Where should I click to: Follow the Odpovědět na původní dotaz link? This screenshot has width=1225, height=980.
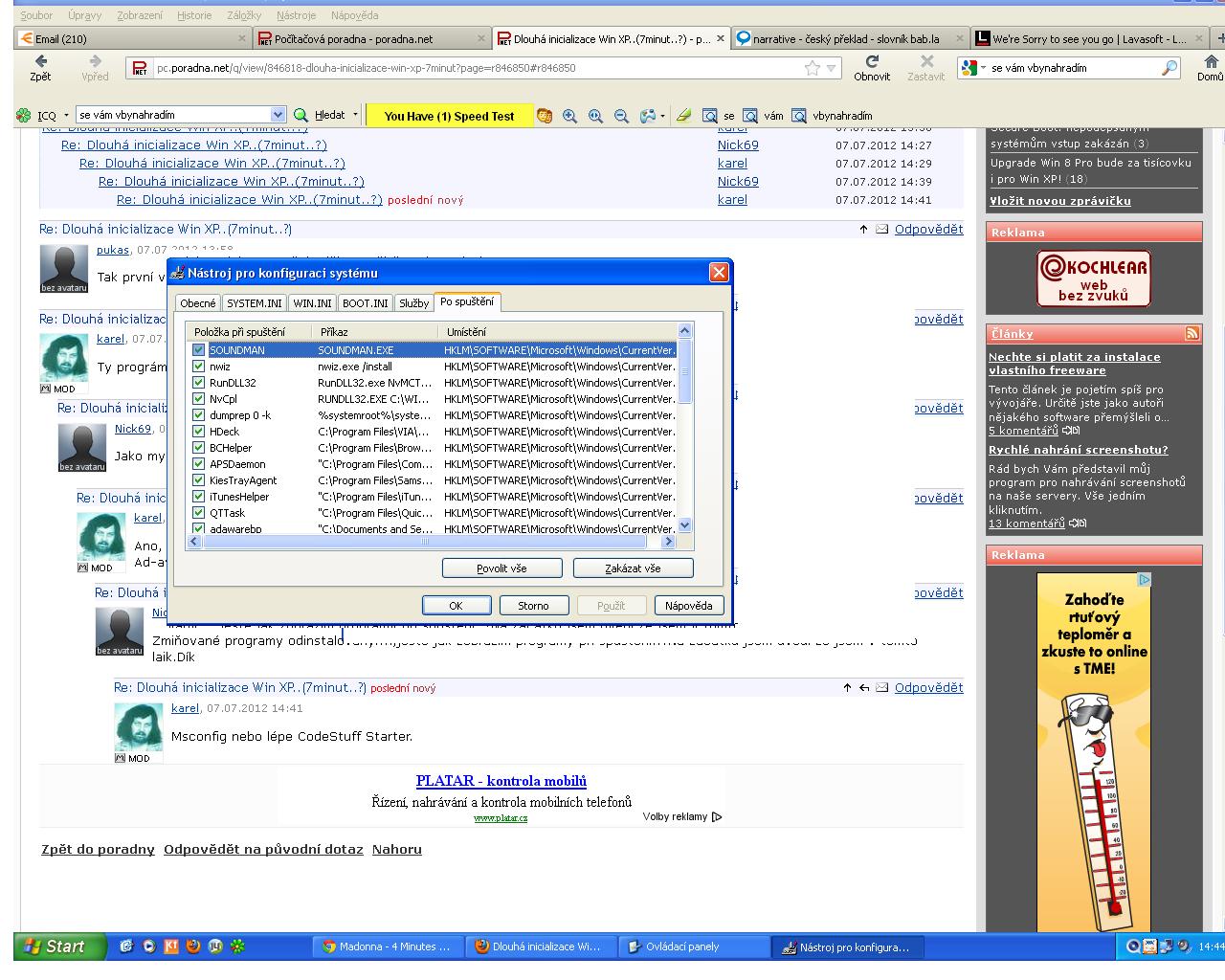[x=263, y=849]
